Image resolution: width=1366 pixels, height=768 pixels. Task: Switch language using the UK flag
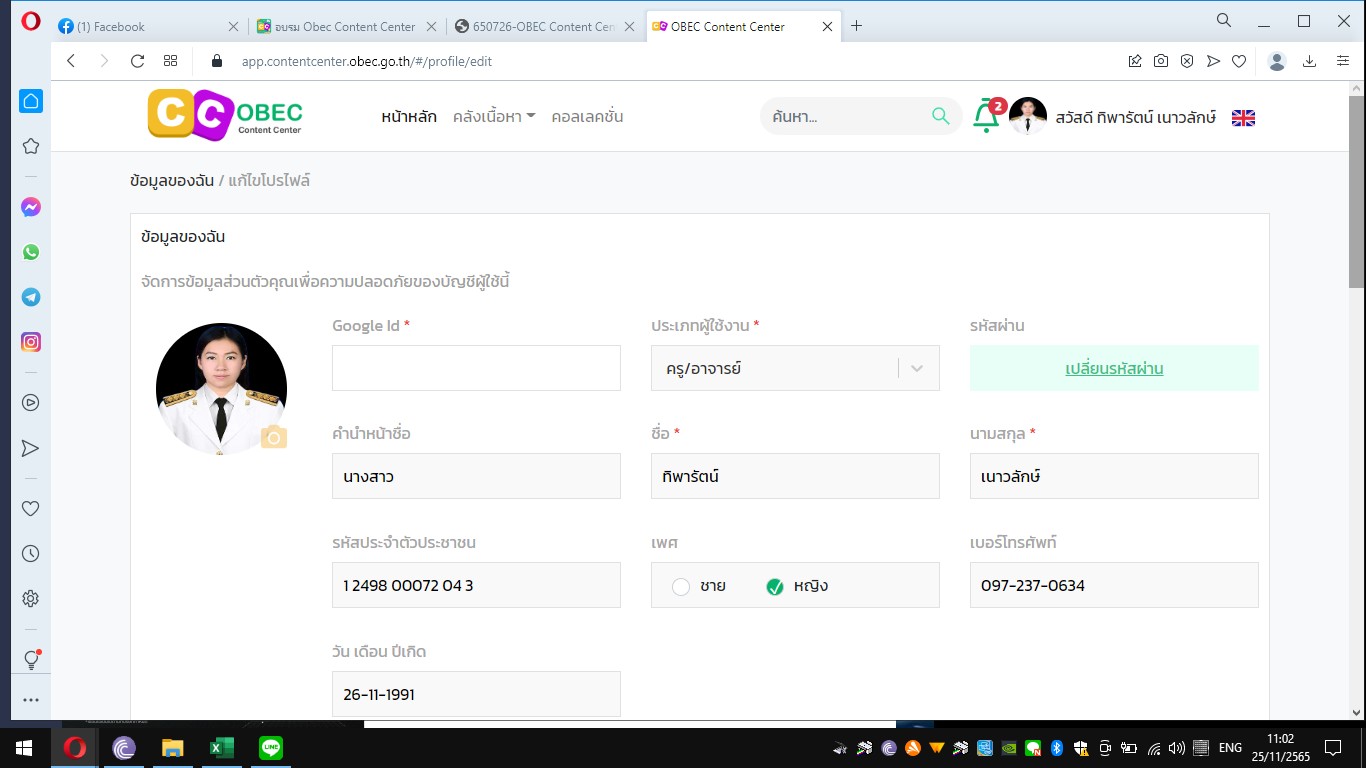point(1243,118)
